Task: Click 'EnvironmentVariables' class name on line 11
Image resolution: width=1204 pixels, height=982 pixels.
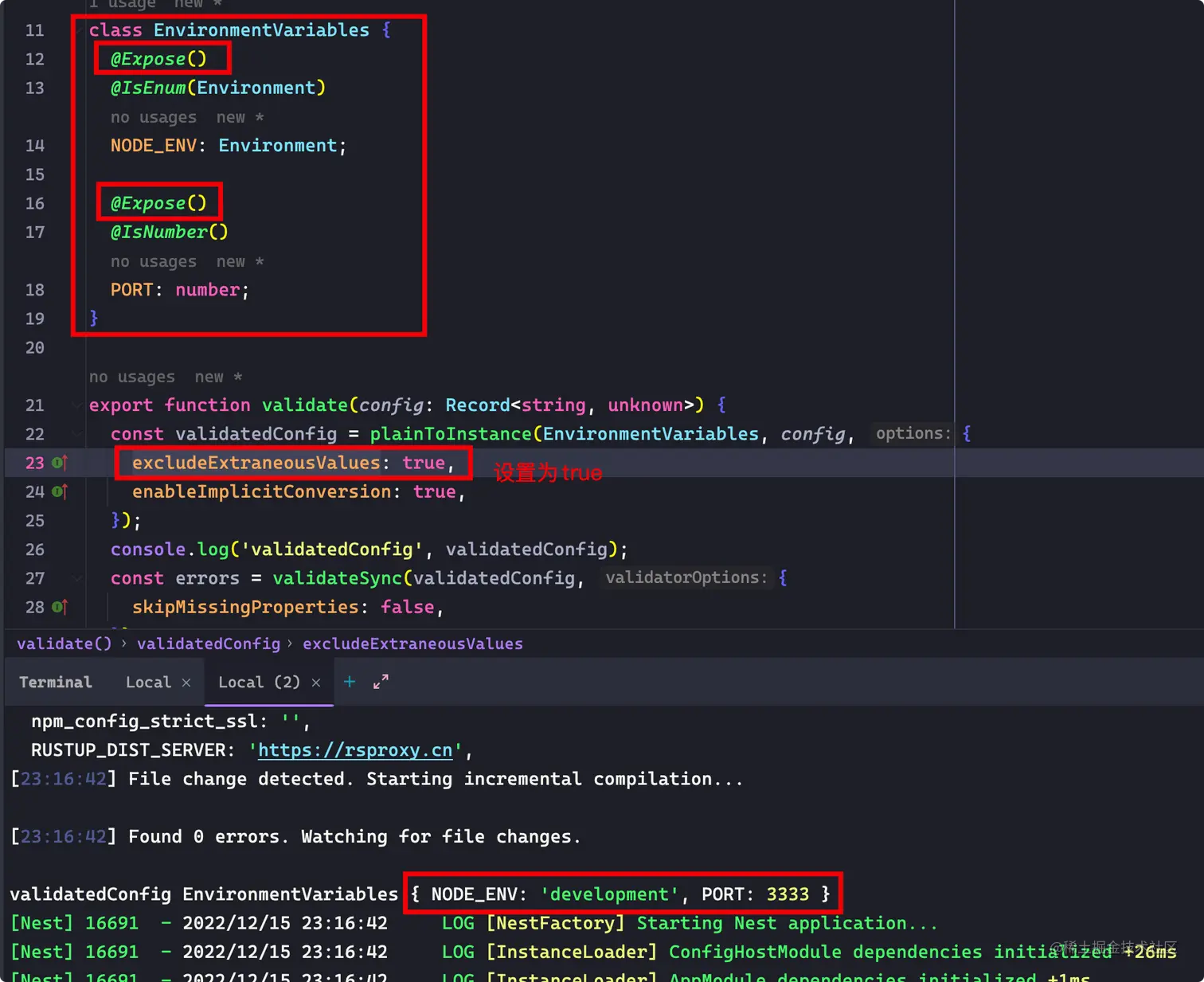Action: 261,30
